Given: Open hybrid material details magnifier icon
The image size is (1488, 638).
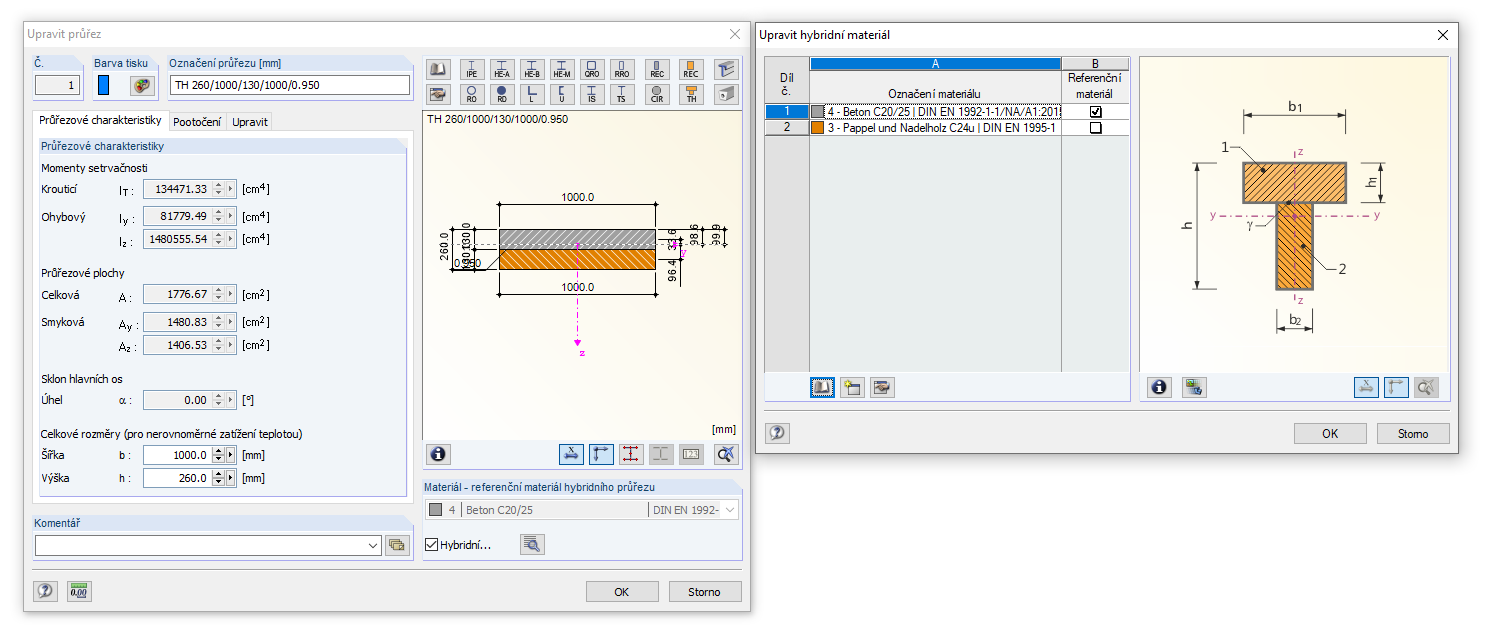Looking at the screenshot, I should point(532,544).
